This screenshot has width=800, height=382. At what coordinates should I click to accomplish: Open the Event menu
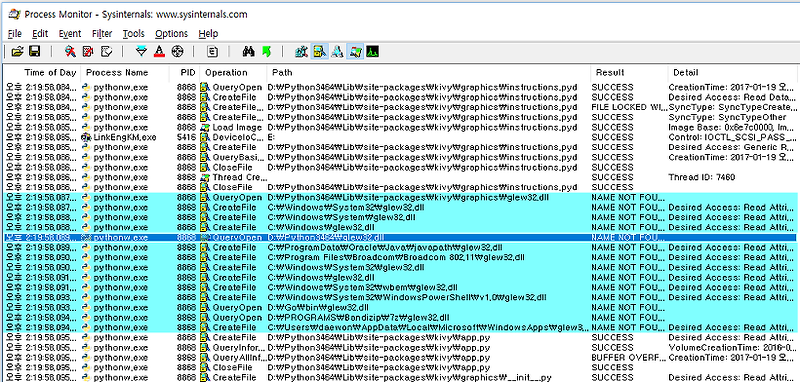[70, 34]
